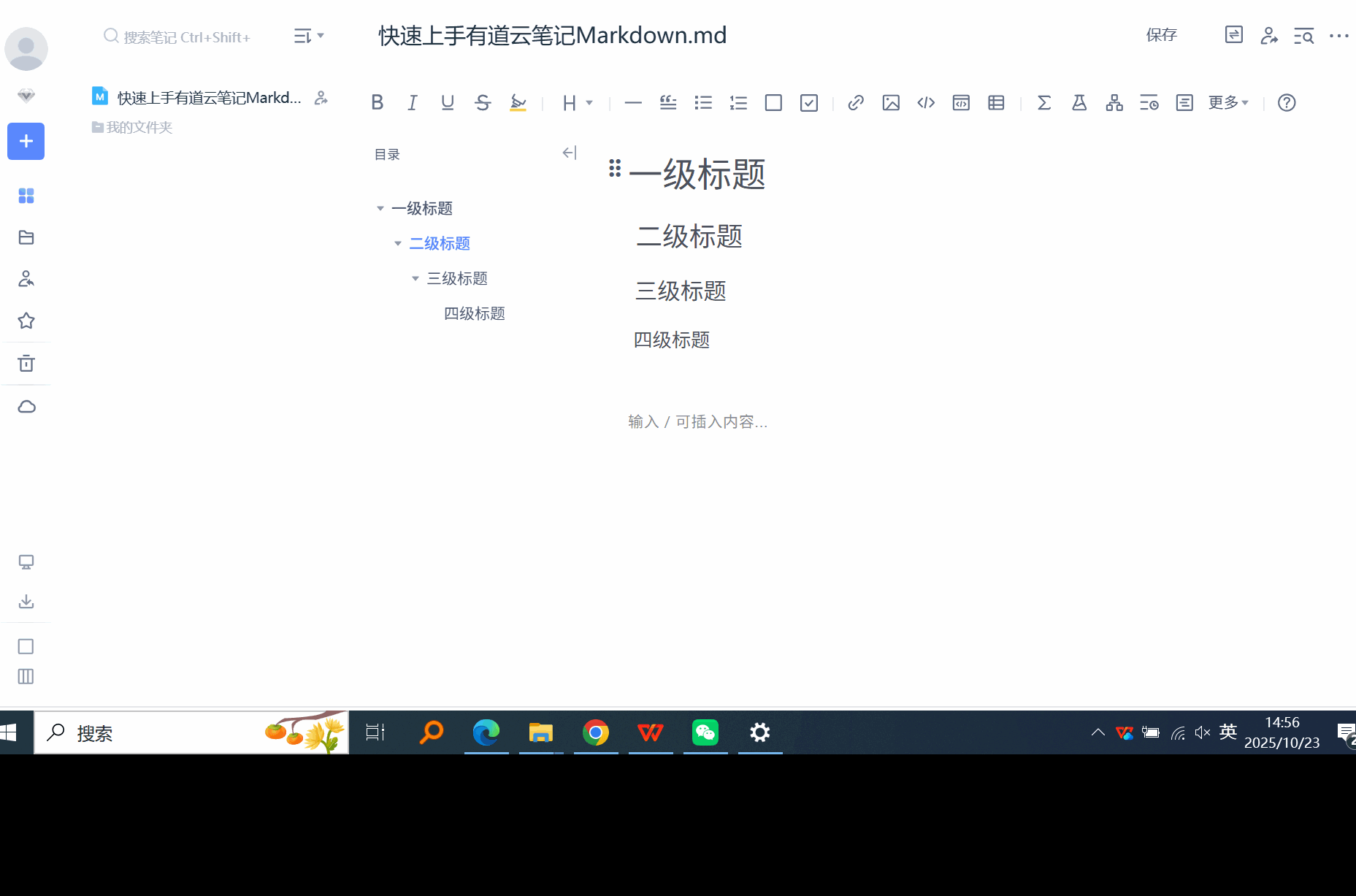Open the 更多 toolbar dropdown
Viewport: 1356px width, 896px height.
tap(1228, 103)
